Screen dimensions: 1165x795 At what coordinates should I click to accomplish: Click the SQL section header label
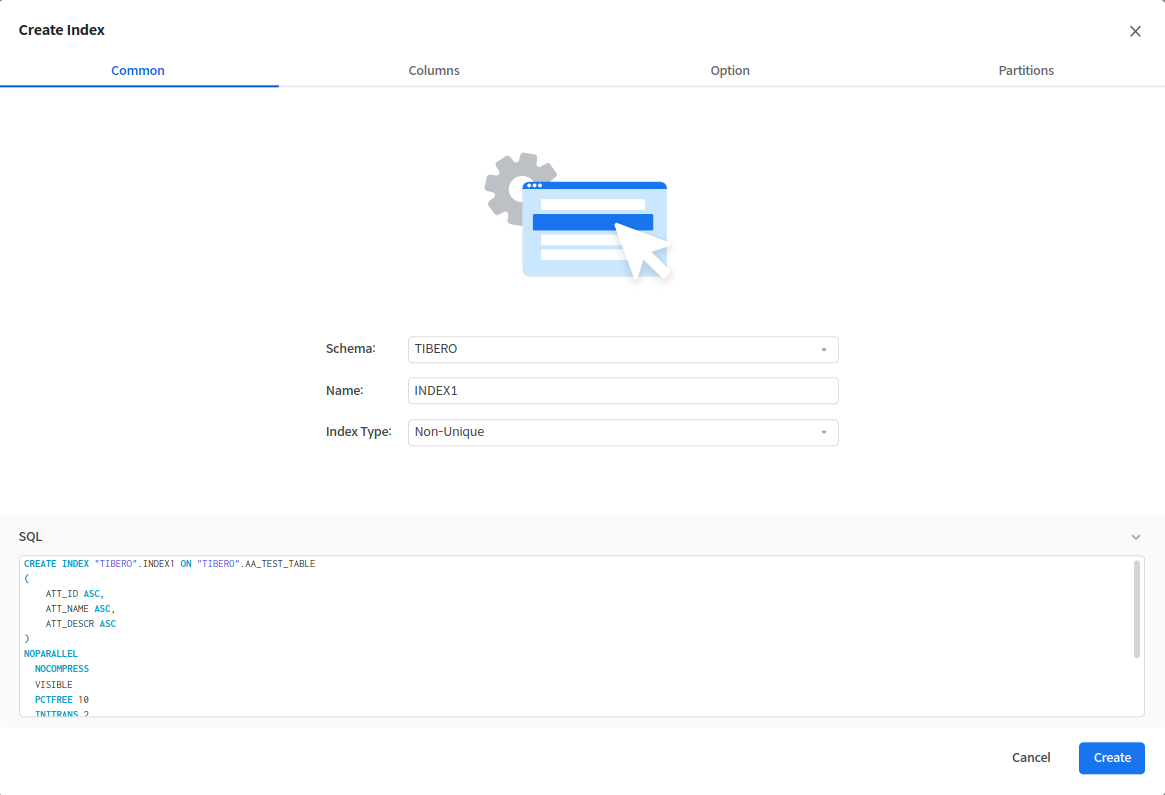(31, 537)
